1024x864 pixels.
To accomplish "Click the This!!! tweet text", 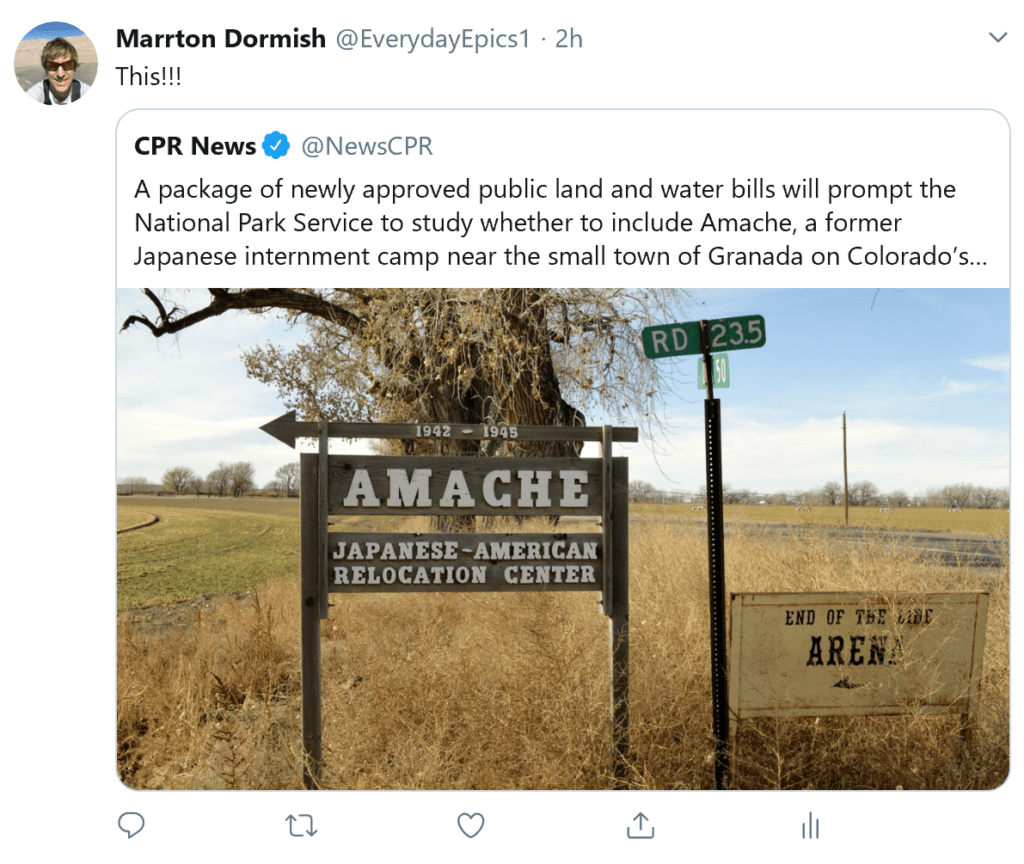I will tap(148, 76).
